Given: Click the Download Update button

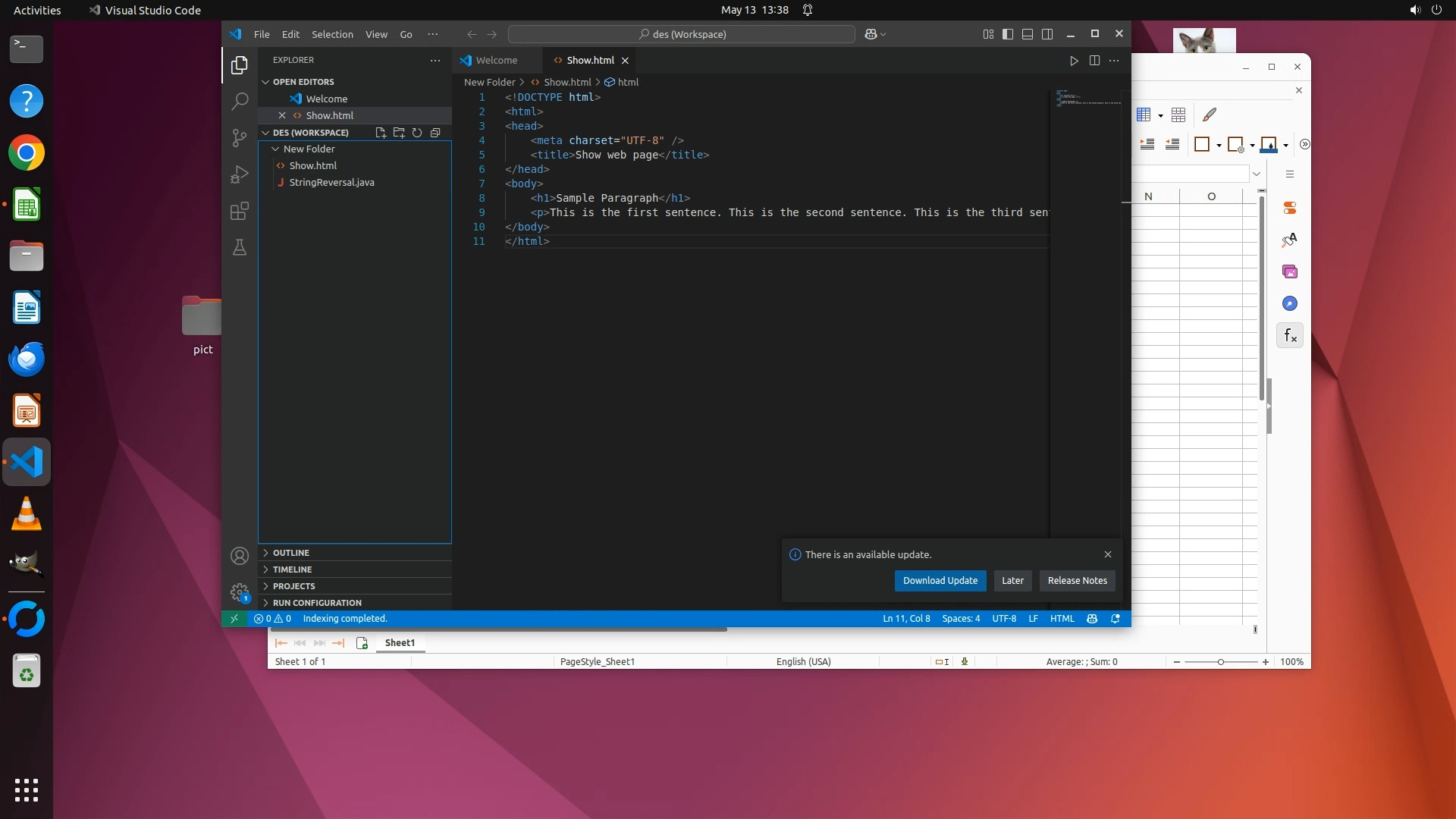Looking at the screenshot, I should (x=940, y=581).
